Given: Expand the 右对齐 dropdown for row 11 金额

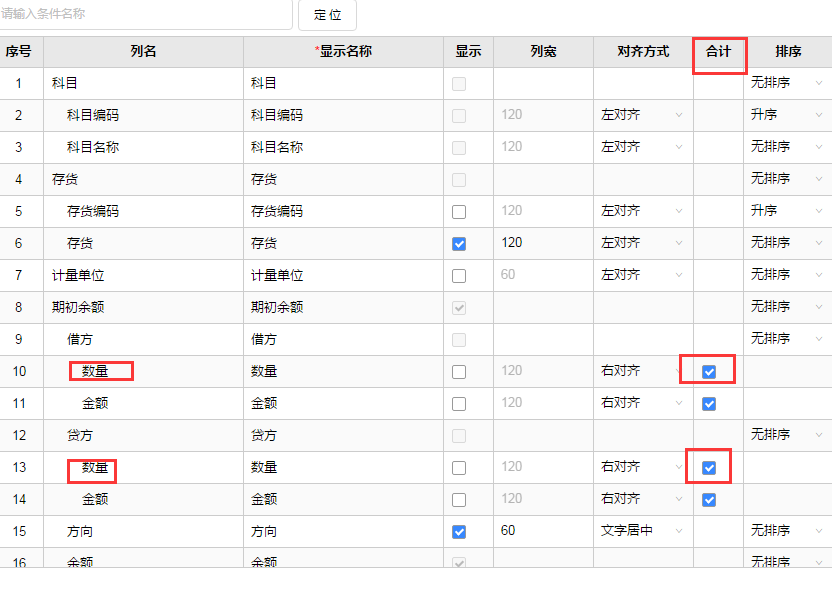Looking at the screenshot, I should 643,403.
